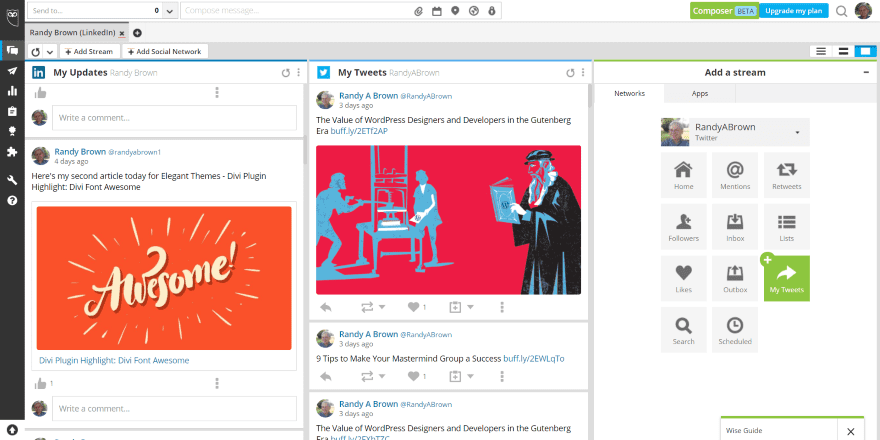Select the Randy Brown (LinkedIn) tab

point(72,33)
